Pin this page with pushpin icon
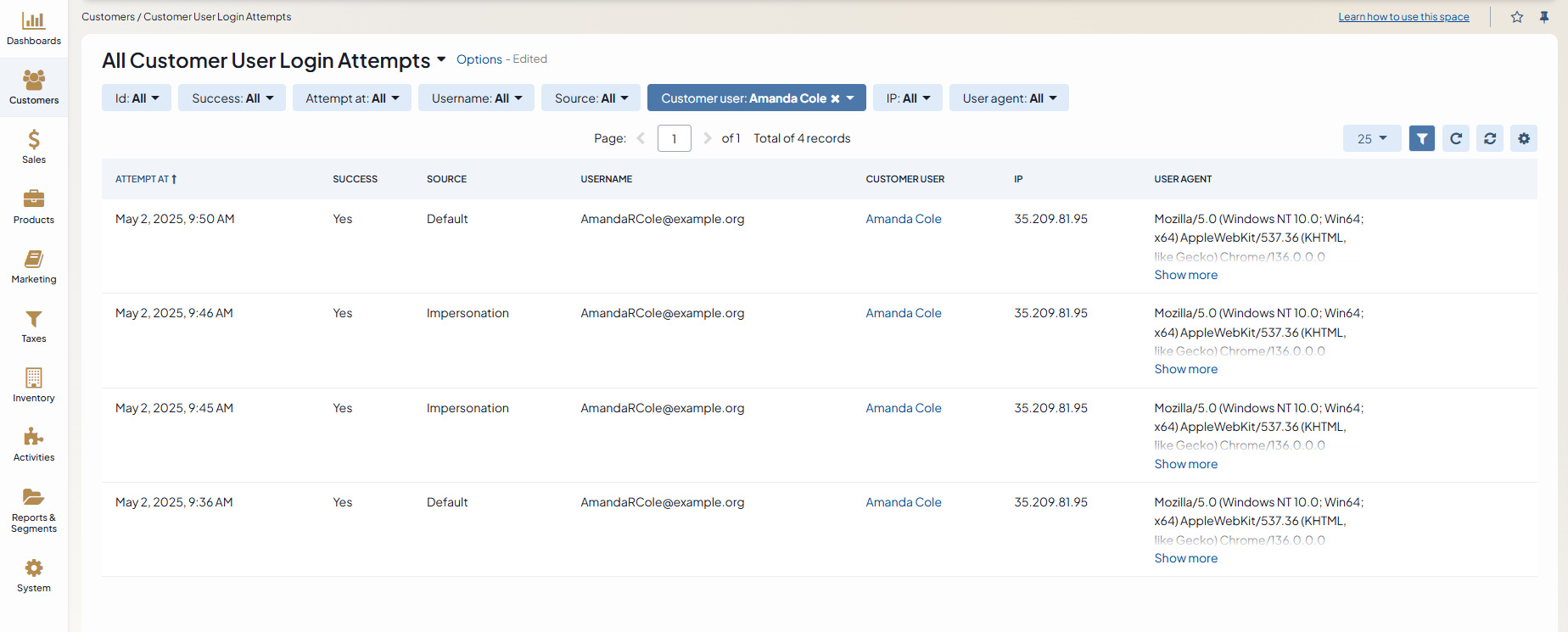The width and height of the screenshot is (1568, 632). 1544,17
